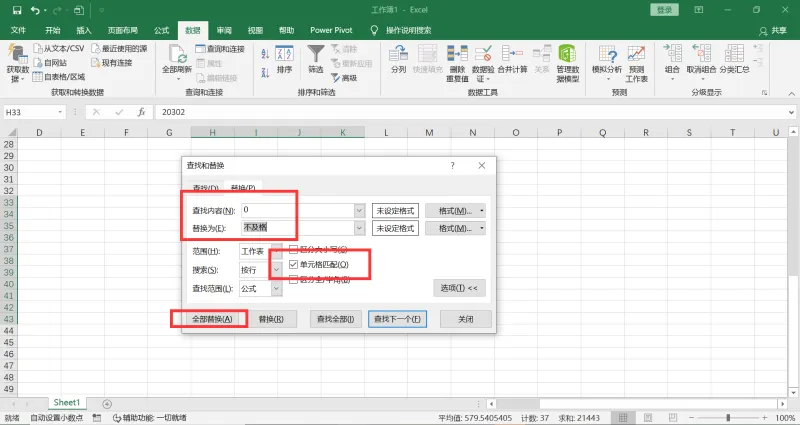Open the 排序 sort dialog

(284, 60)
